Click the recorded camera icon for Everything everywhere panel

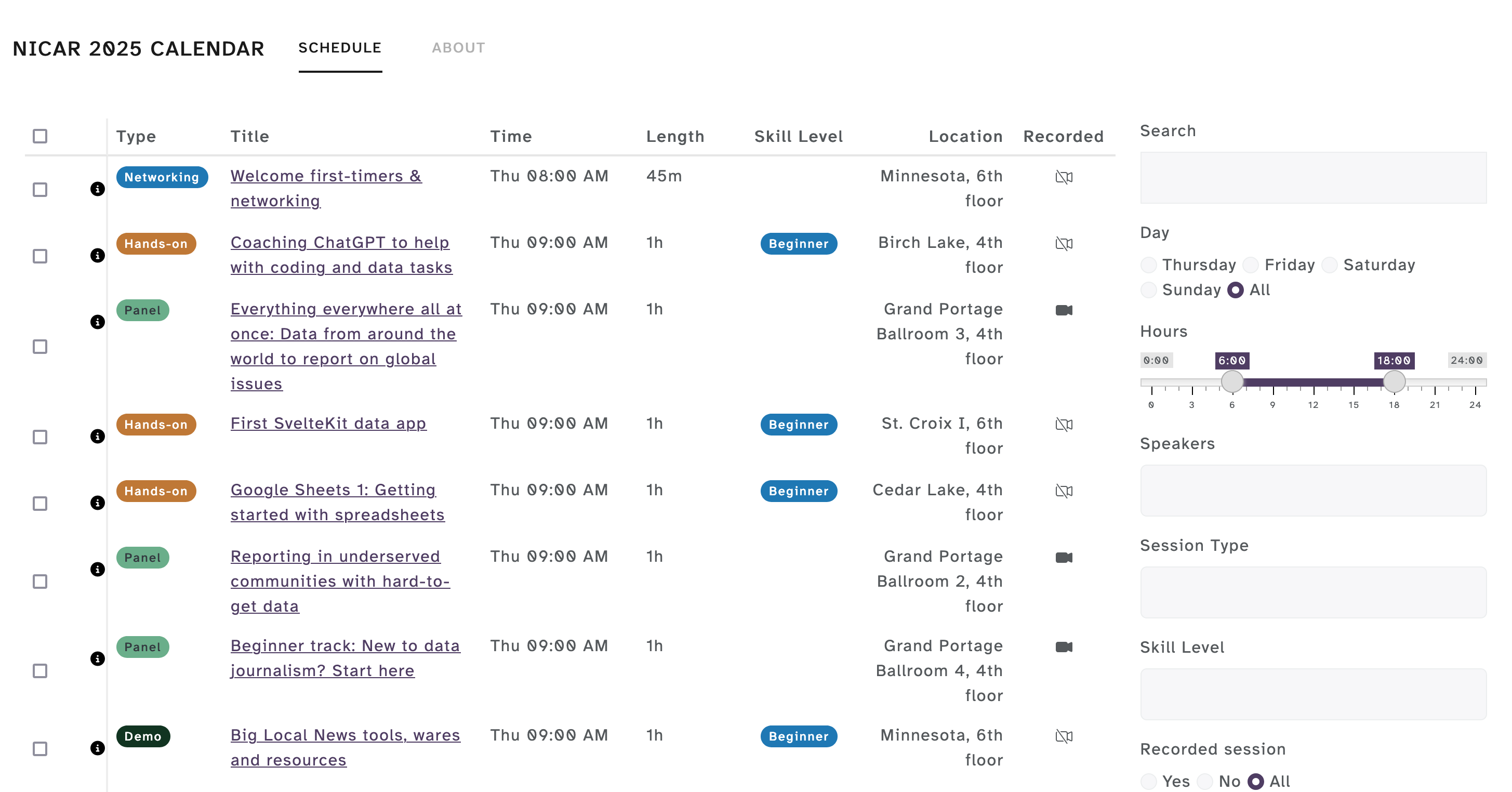(1064, 309)
